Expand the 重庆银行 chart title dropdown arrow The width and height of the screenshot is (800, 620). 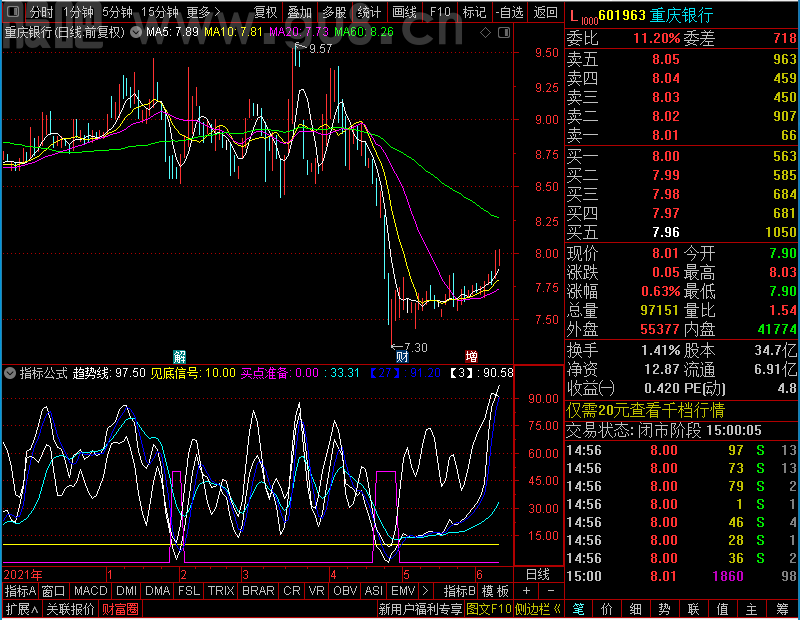(x=136, y=32)
